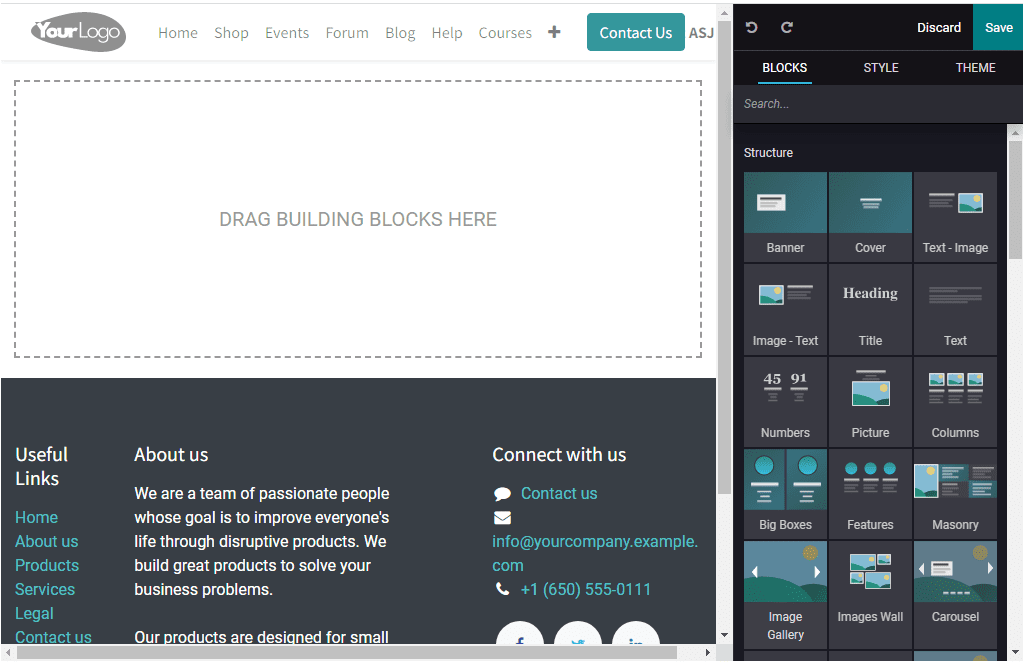Save the website changes
Screen dimensions: 1024x662
pos(997,27)
